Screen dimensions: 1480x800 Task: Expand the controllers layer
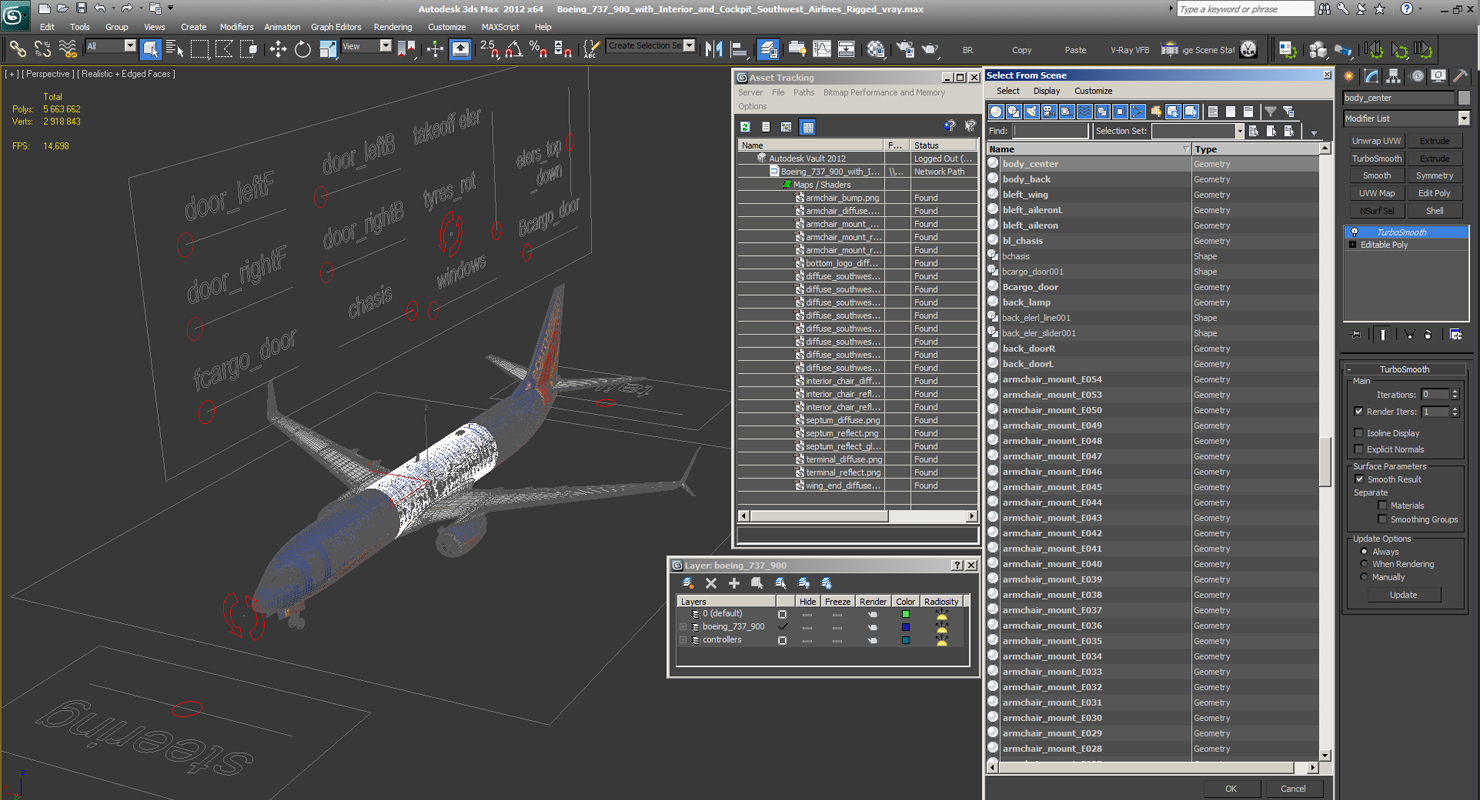pos(683,640)
